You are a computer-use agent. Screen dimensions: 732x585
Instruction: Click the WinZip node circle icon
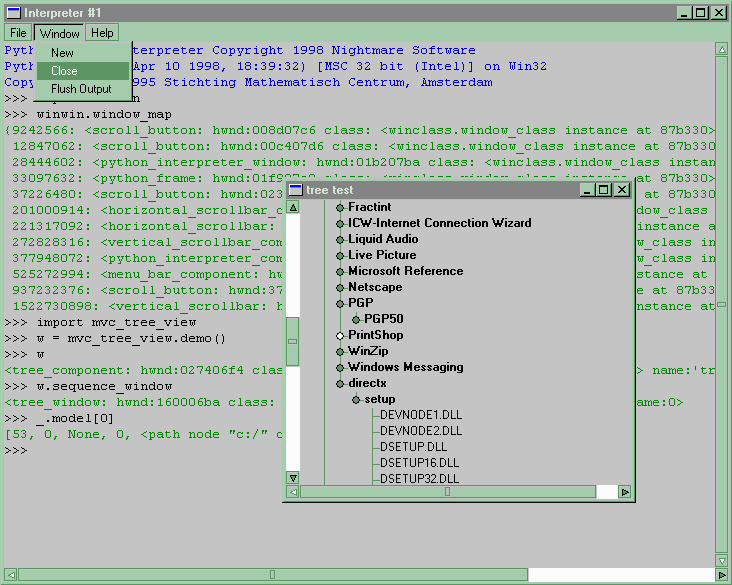[x=340, y=351]
